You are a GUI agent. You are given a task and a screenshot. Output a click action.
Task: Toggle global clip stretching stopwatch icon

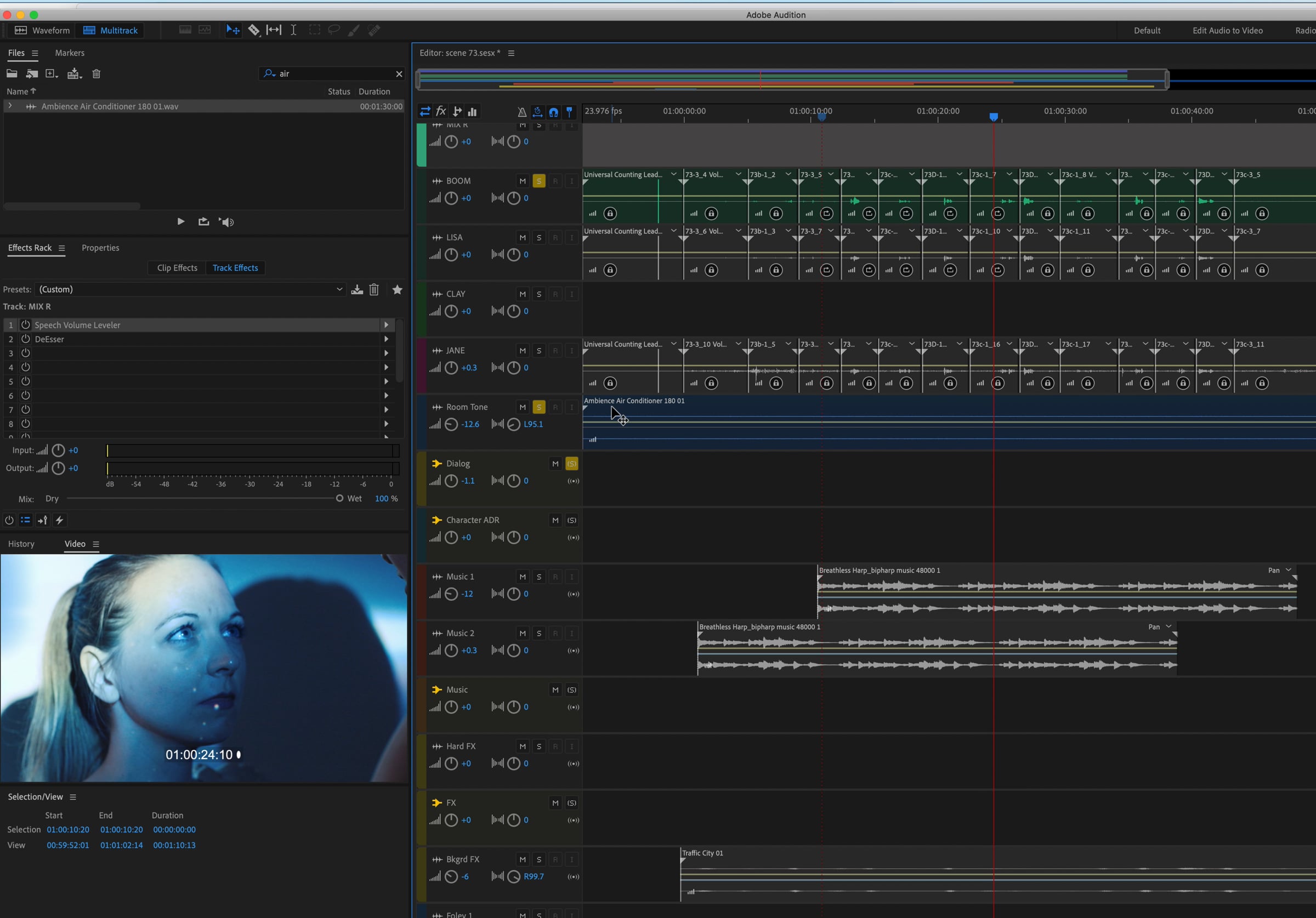[537, 112]
